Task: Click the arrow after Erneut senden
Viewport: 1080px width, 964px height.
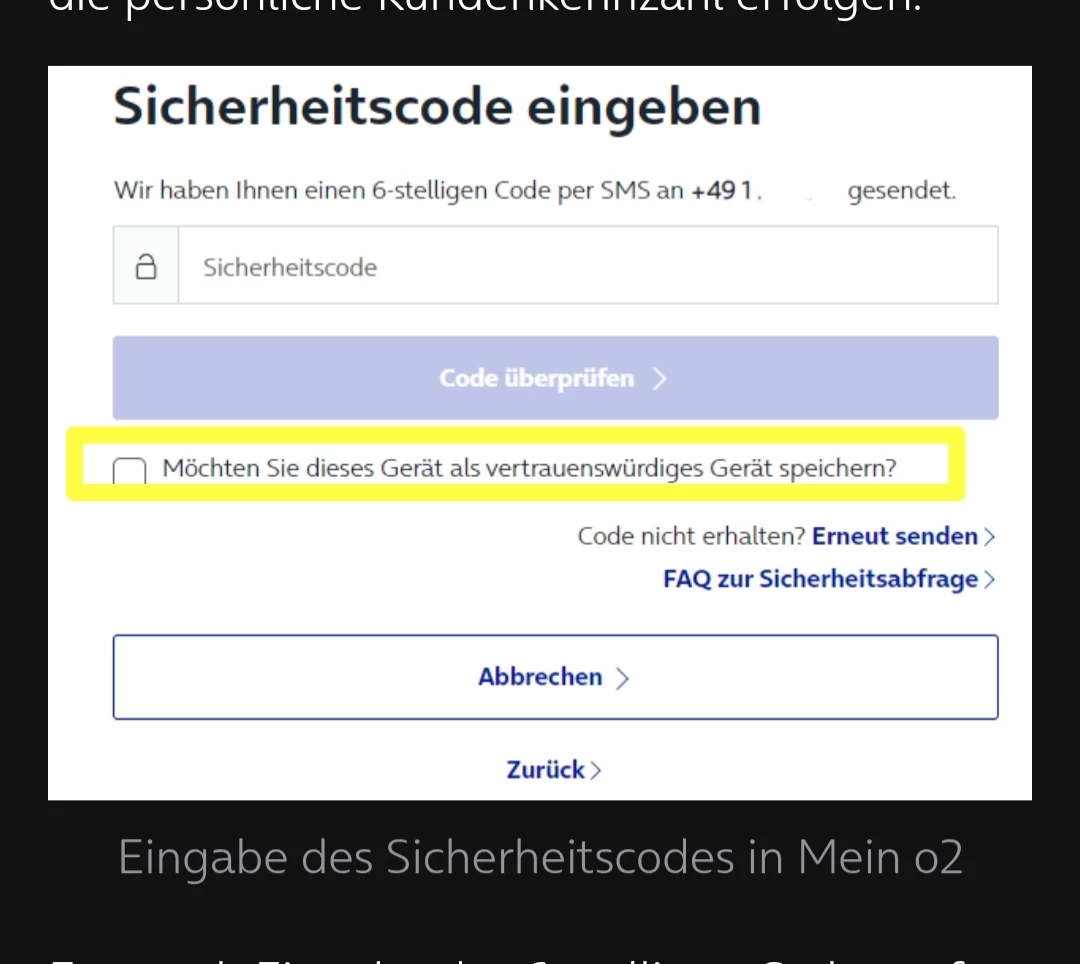Action: pyautogui.click(x=989, y=537)
